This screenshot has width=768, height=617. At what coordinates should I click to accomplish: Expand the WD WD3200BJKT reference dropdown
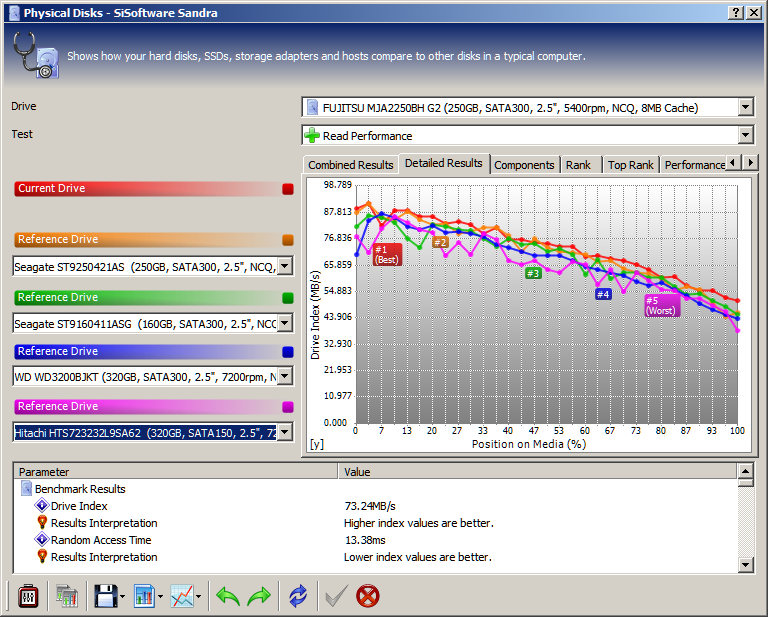pyautogui.click(x=285, y=377)
